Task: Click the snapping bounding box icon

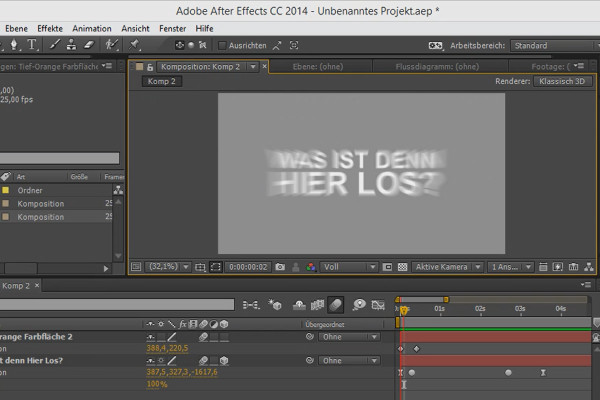Action: (x=294, y=46)
